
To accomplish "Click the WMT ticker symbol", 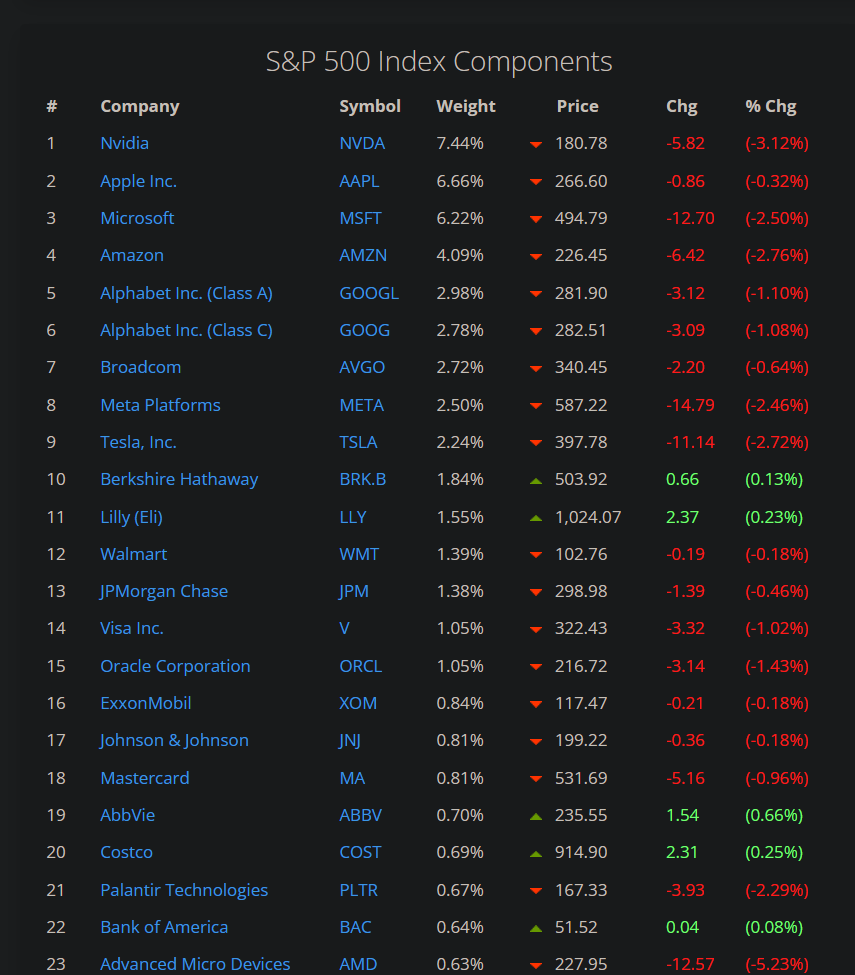I will click(x=359, y=554).
